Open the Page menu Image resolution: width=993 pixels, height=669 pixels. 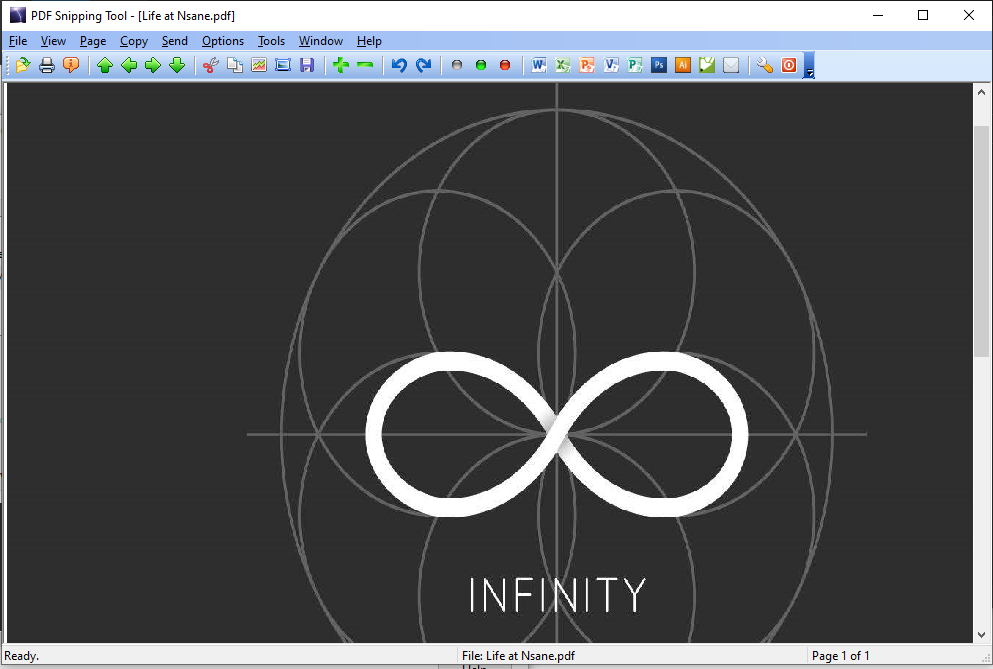[92, 41]
